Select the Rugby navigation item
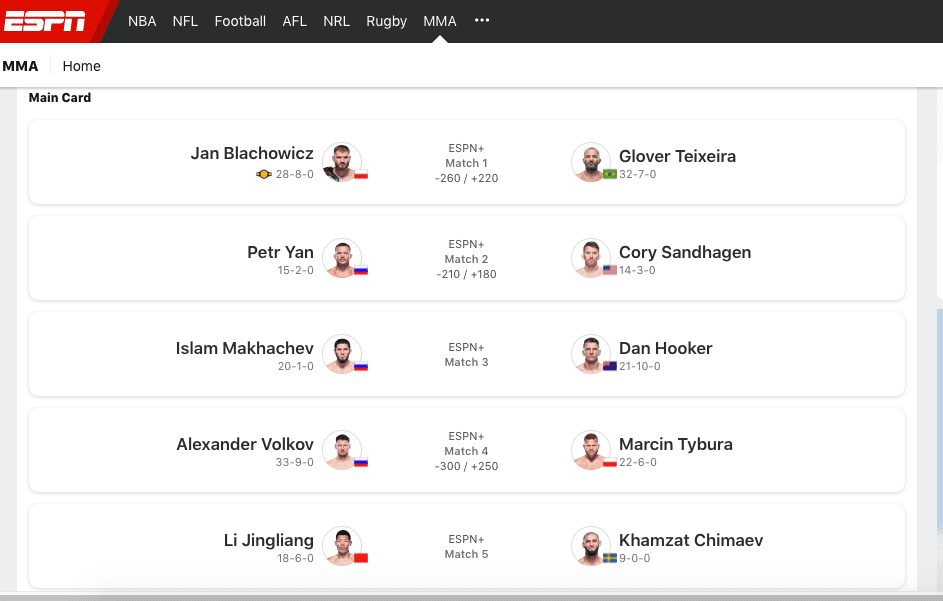The width and height of the screenshot is (943, 601). click(x=386, y=21)
